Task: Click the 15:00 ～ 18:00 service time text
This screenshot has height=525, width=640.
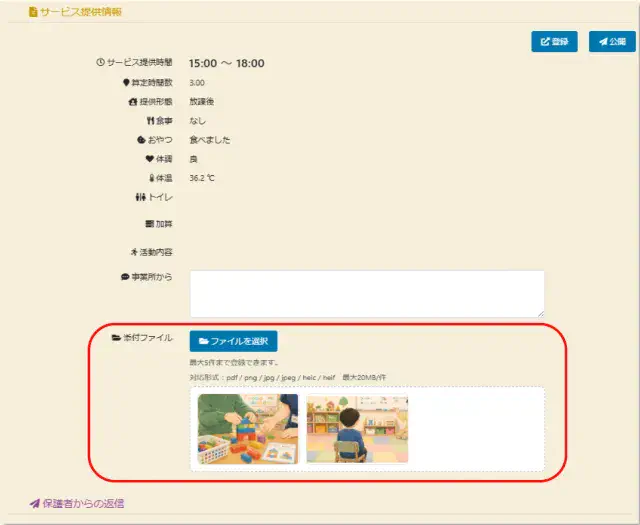Action: coord(227,63)
